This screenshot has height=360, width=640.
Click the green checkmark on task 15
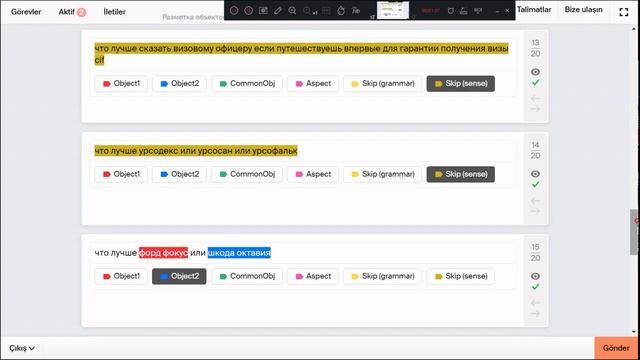535,287
